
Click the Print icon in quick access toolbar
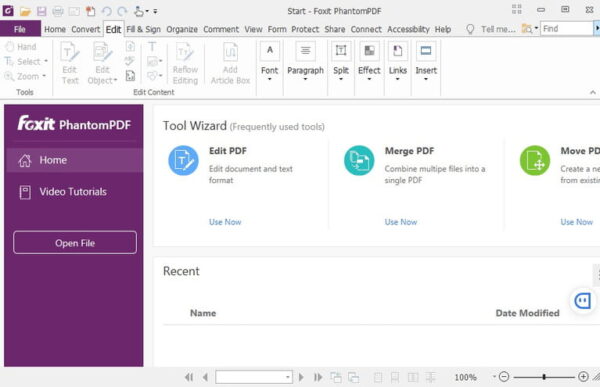pyautogui.click(x=58, y=11)
